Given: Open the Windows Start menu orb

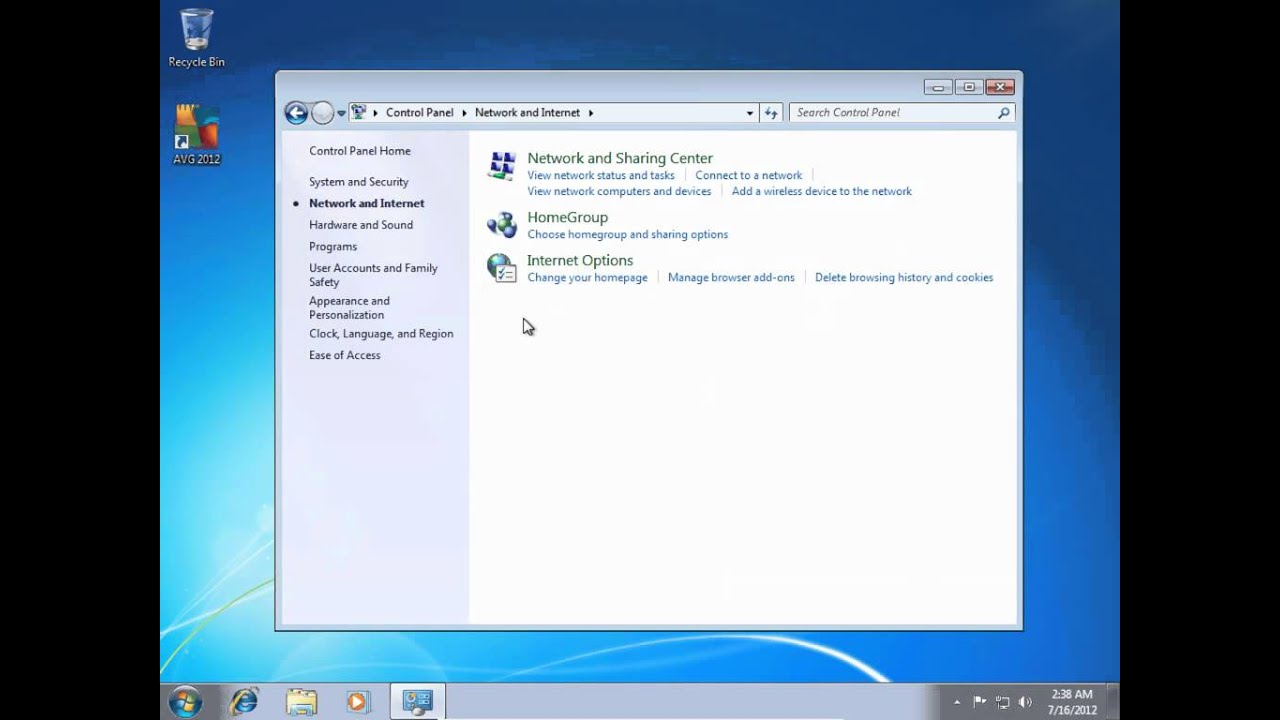Looking at the screenshot, I should (x=185, y=702).
